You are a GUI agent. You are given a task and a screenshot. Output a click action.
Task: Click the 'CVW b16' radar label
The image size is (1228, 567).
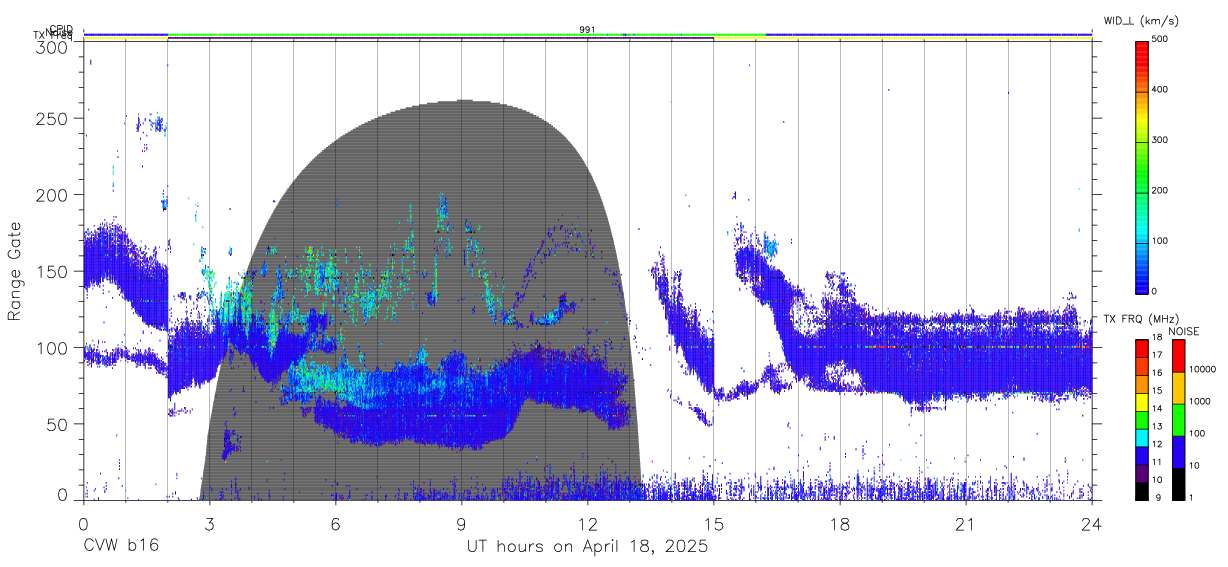pos(120,547)
